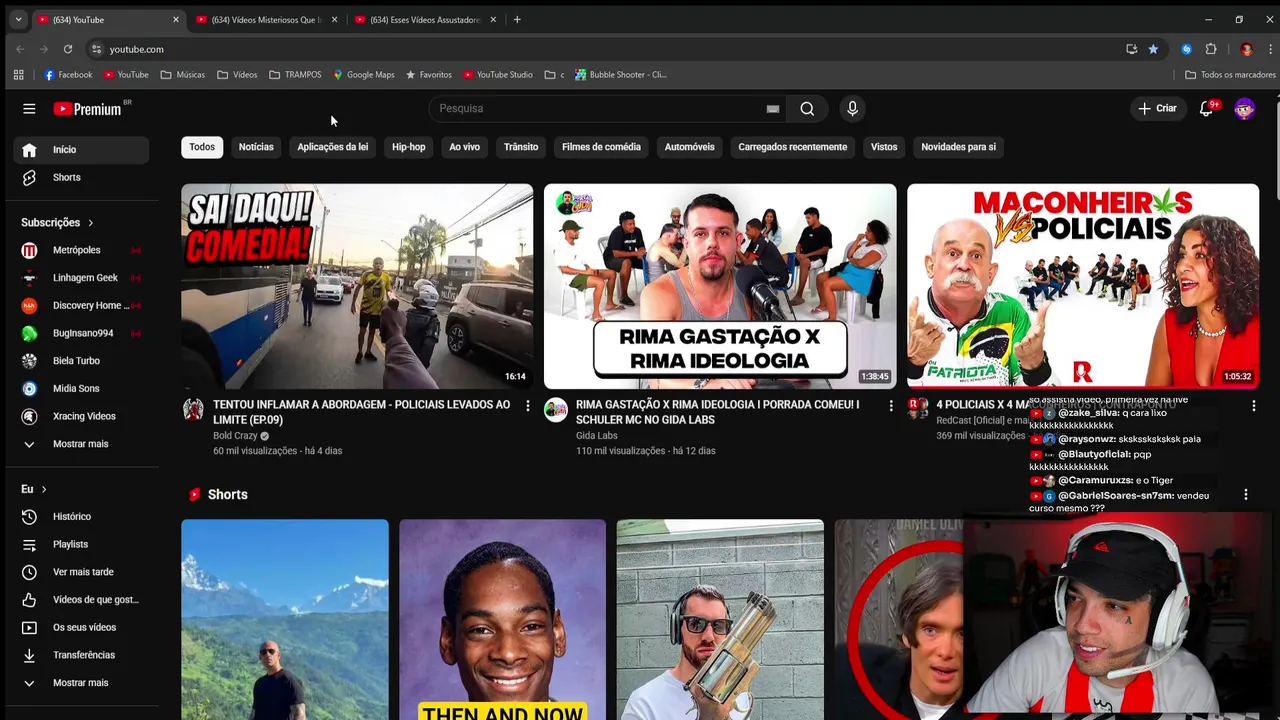1280x720 pixels.
Task: Select the Trânsito filter chip
Action: tap(521, 147)
